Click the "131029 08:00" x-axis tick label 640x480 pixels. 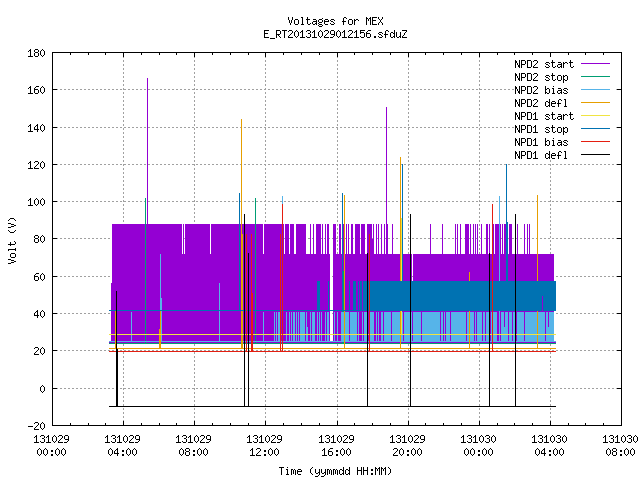193,446
